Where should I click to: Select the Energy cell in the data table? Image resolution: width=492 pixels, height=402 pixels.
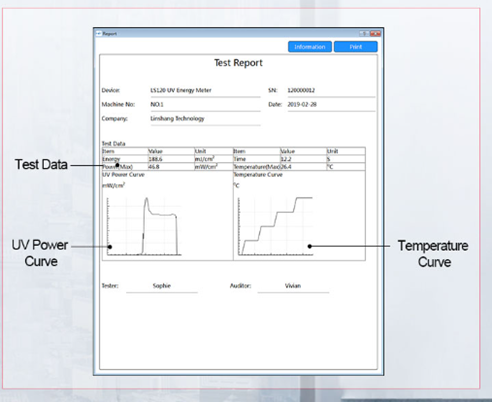125,159
